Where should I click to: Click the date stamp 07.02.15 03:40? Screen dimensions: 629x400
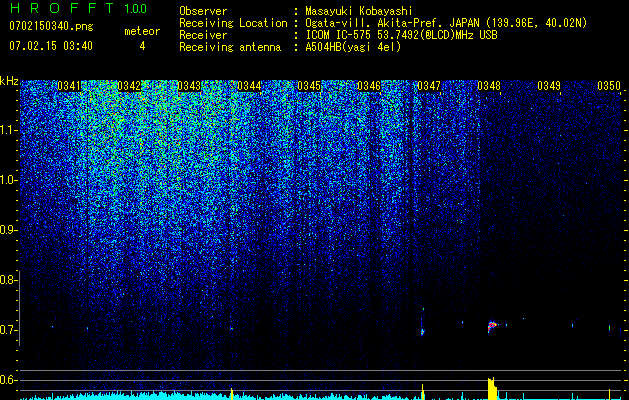point(51,46)
